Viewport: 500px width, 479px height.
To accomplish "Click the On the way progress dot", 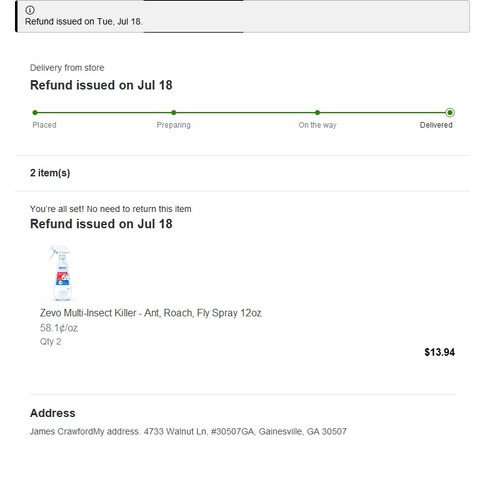I will tap(317, 113).
